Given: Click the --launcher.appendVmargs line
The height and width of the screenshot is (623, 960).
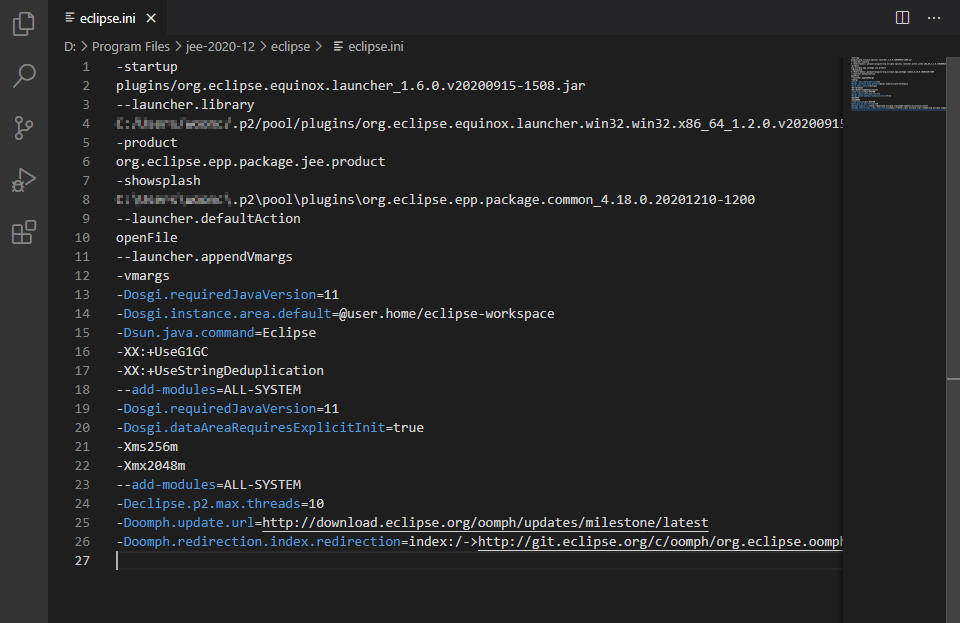Looking at the screenshot, I should point(204,256).
